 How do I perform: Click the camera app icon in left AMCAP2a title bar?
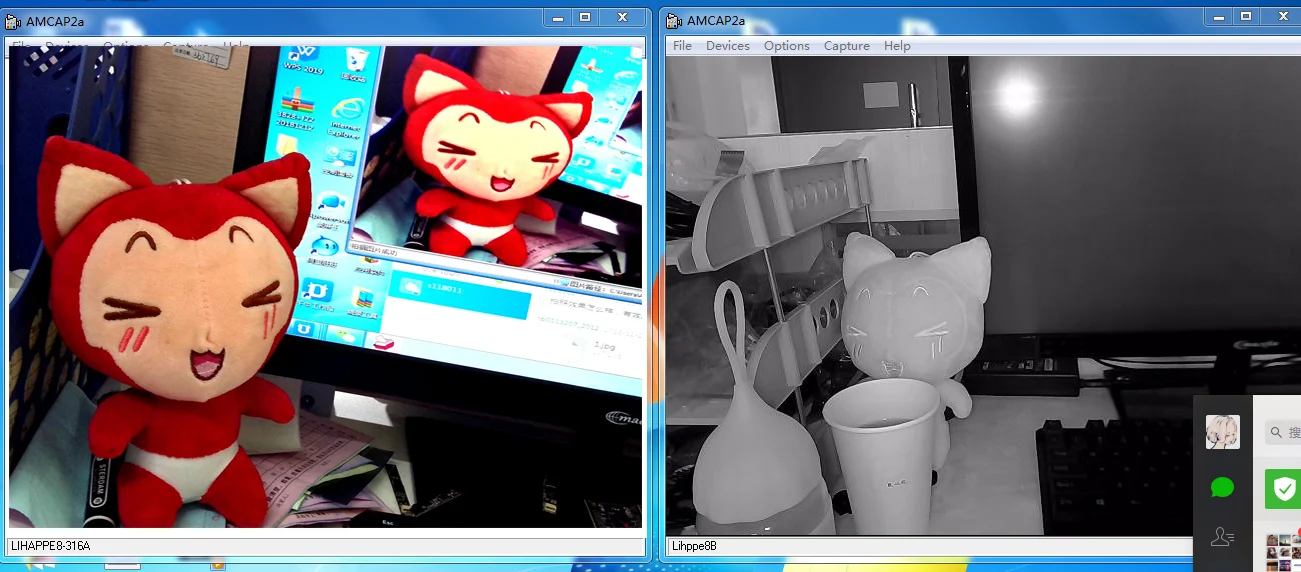coord(14,21)
